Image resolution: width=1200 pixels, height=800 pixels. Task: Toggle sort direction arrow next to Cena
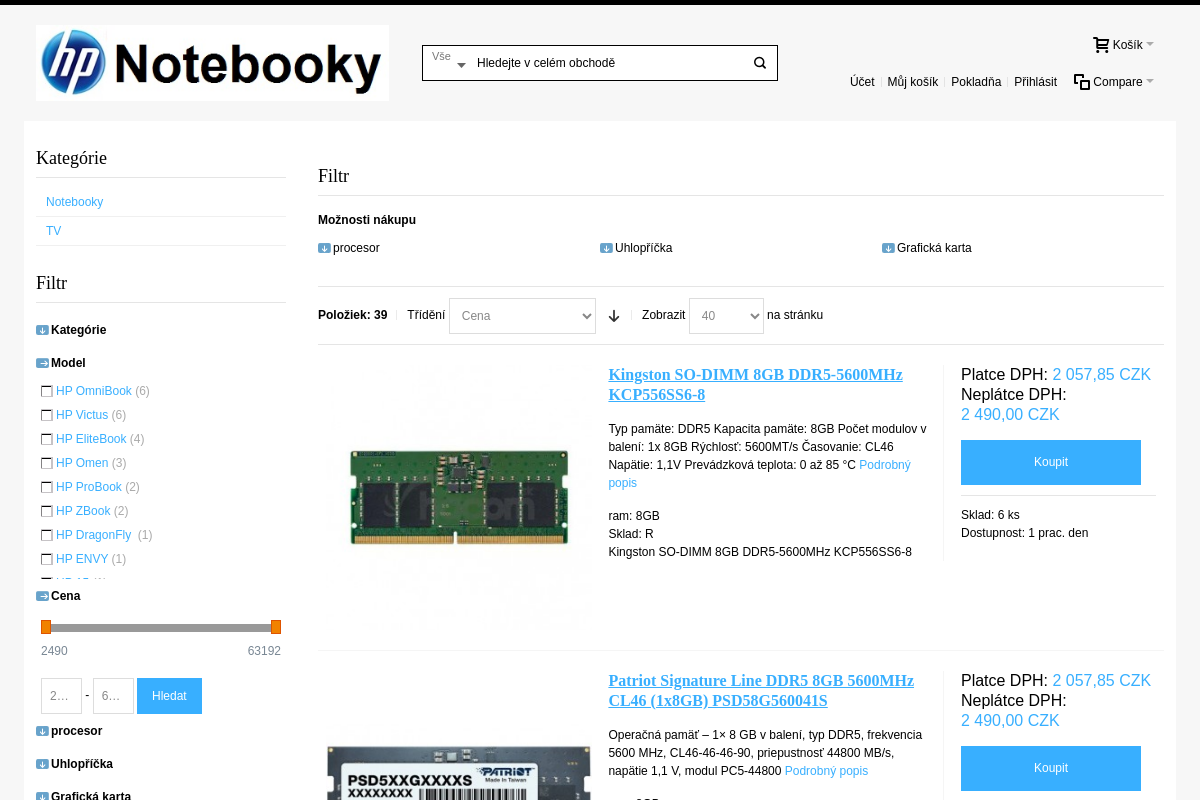click(x=614, y=316)
